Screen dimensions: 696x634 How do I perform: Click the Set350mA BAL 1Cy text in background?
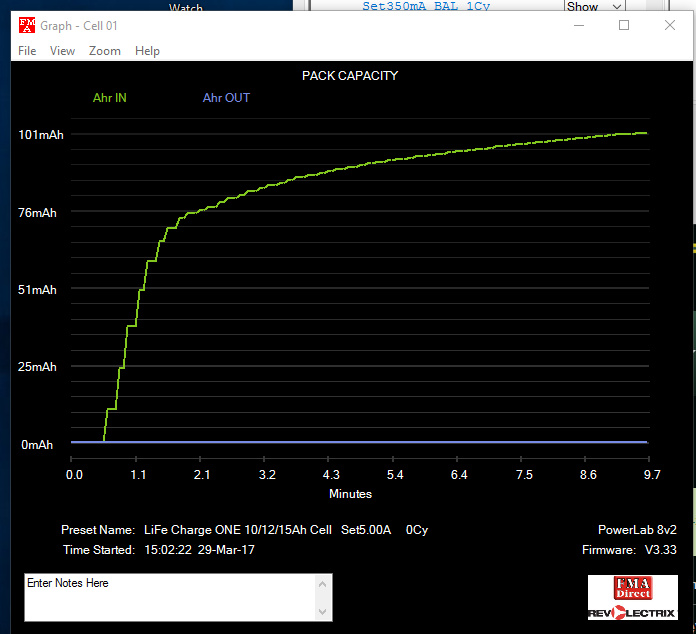428,6
